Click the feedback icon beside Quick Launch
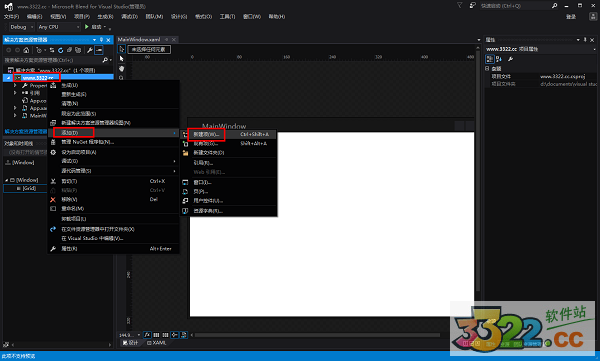 click(x=473, y=5)
